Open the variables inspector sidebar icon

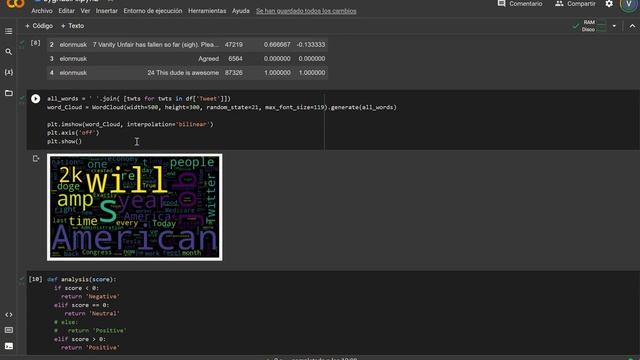pyautogui.click(x=9, y=72)
